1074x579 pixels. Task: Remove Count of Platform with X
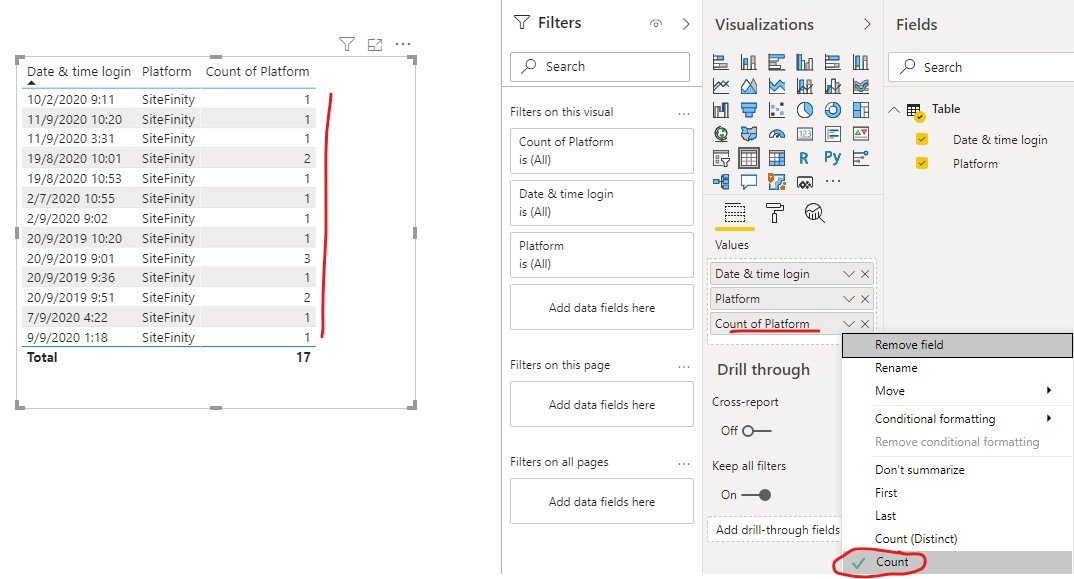(x=865, y=323)
